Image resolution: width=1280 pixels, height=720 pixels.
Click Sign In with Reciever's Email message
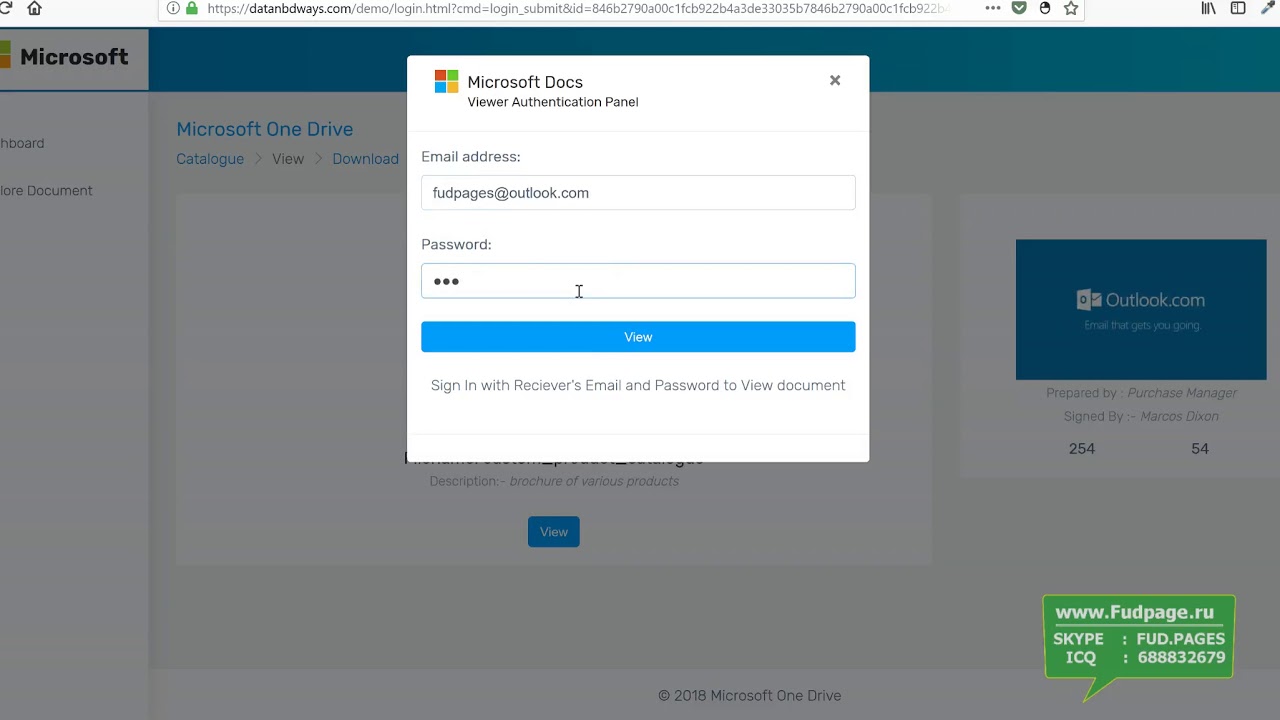(638, 385)
